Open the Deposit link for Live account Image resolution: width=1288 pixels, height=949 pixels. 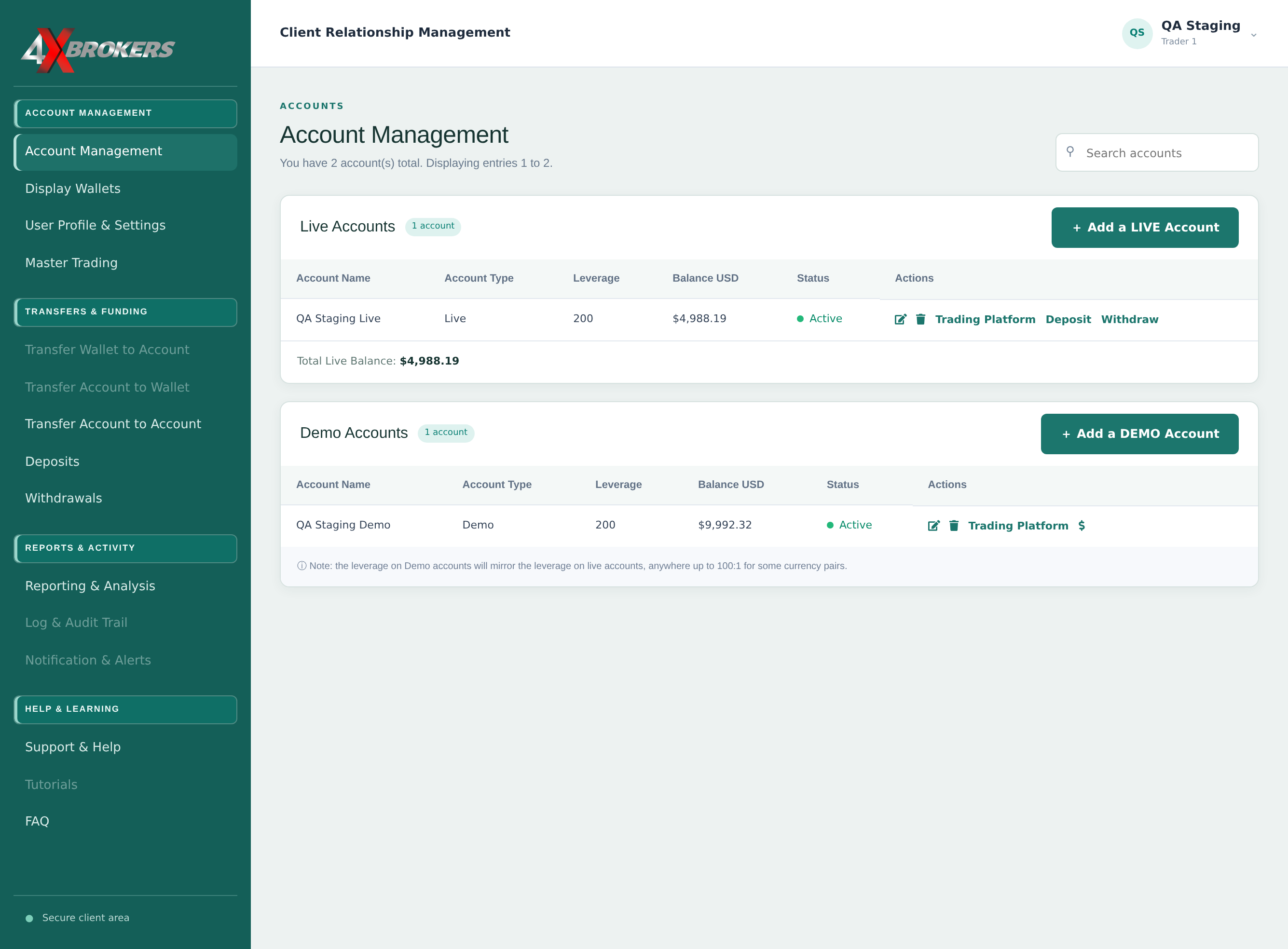point(1068,319)
